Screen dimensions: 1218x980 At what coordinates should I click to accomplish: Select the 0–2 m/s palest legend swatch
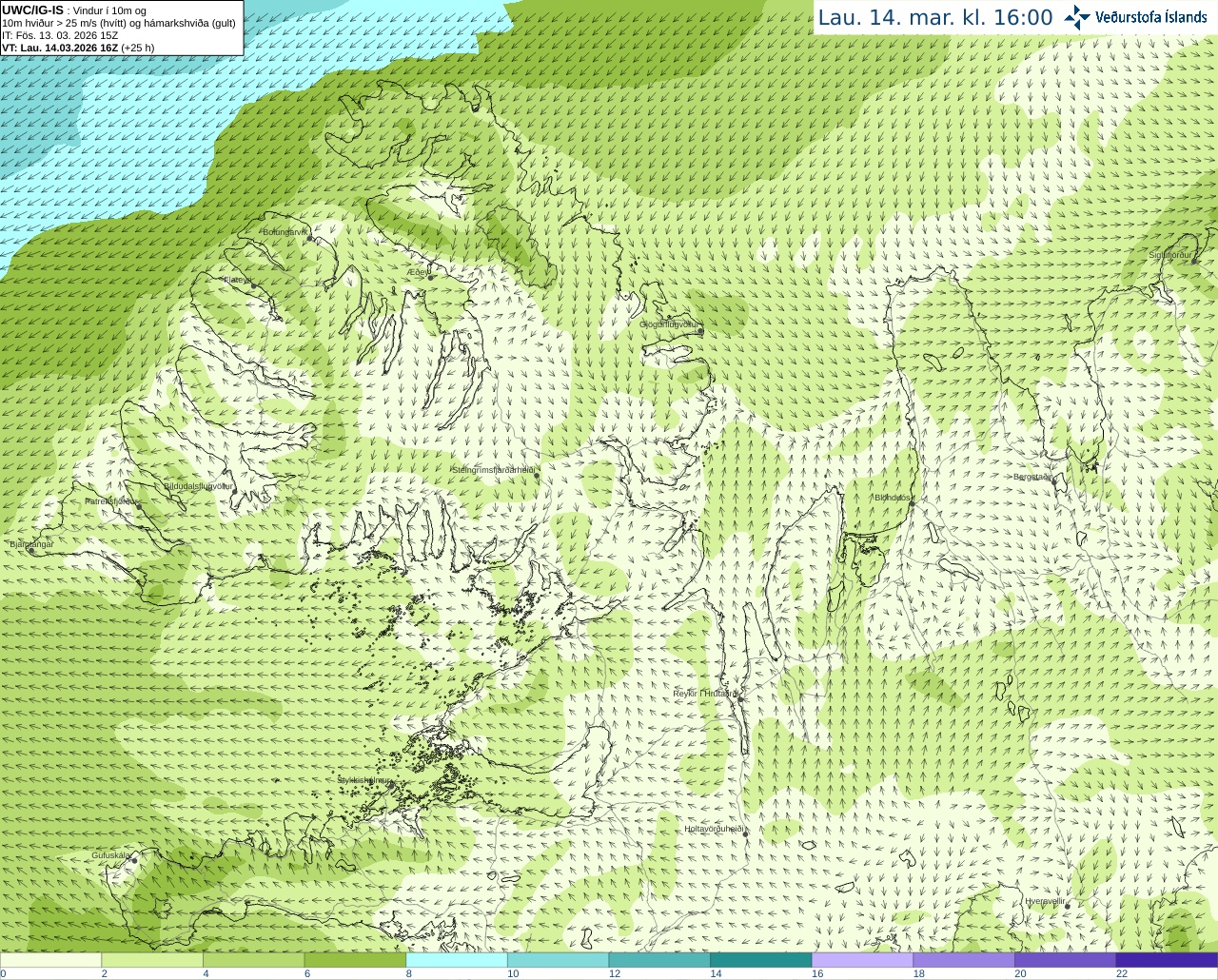[x=50, y=960]
